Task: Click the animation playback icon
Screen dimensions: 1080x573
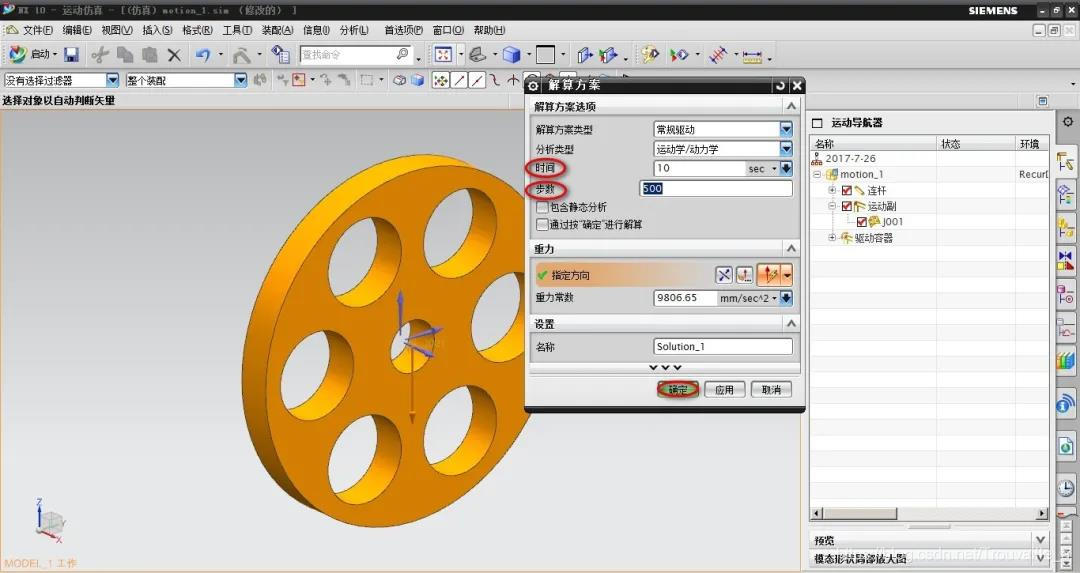Action: pos(679,54)
